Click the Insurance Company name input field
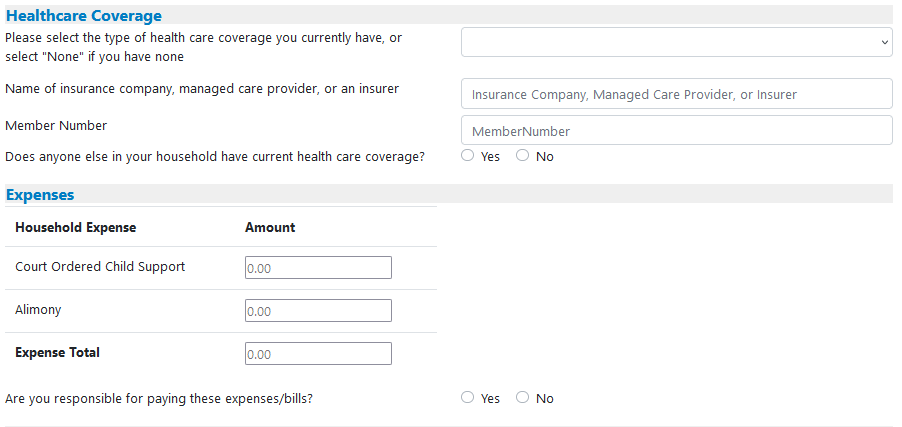Image resolution: width=902 pixels, height=427 pixels. (x=676, y=94)
